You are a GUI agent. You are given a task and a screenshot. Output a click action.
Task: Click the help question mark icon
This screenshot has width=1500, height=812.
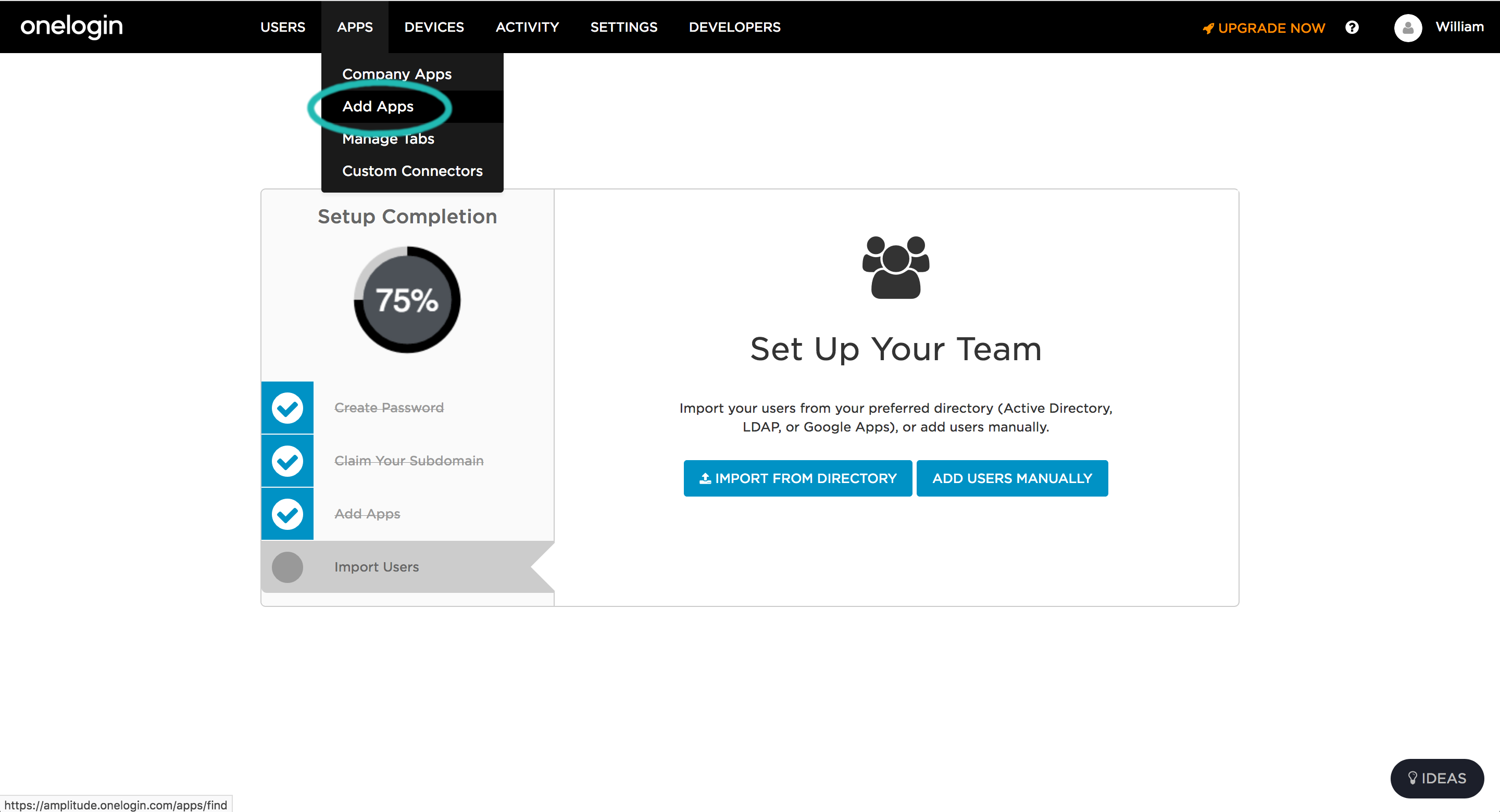(x=1352, y=28)
